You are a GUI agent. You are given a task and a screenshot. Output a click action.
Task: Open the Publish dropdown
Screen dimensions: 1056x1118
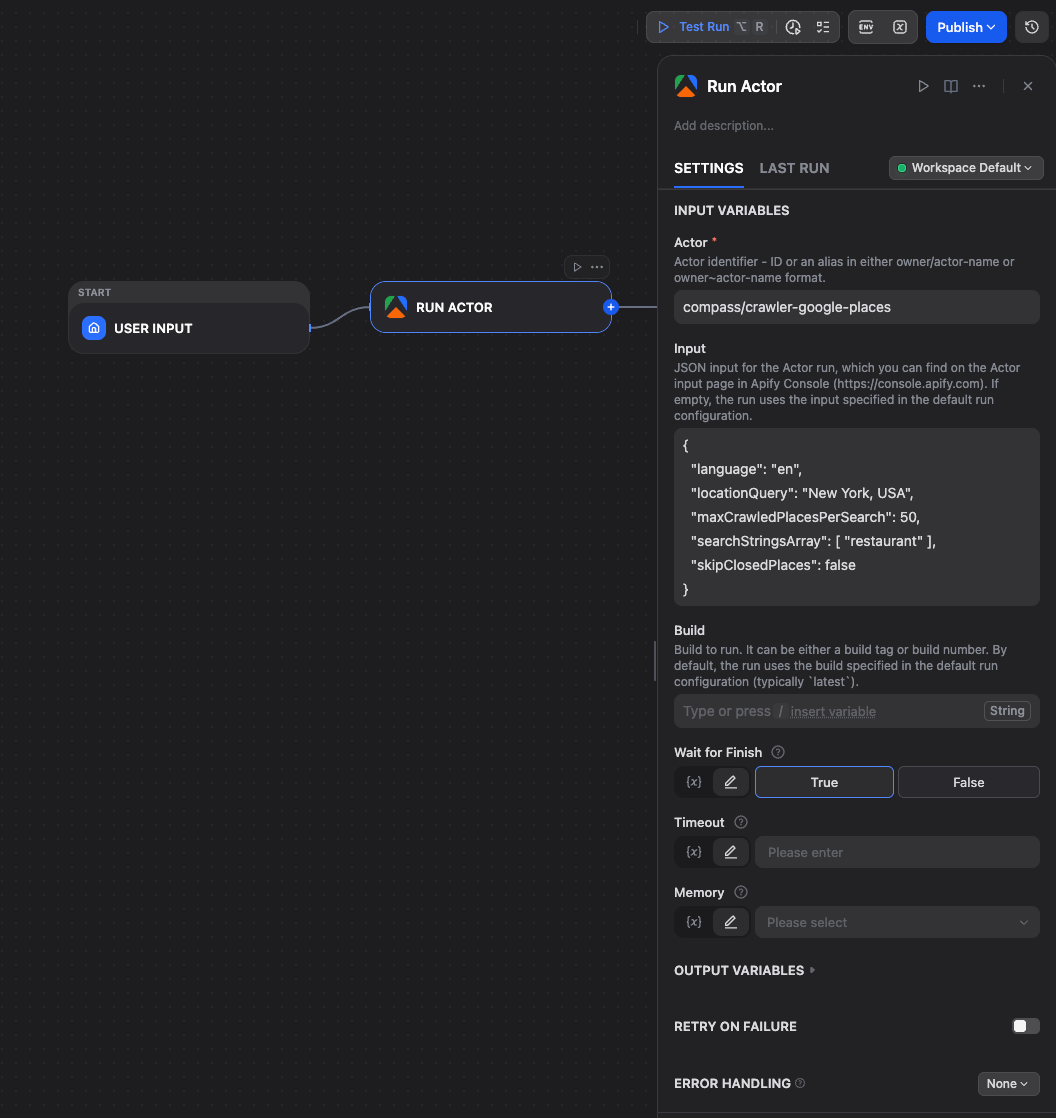coord(964,27)
